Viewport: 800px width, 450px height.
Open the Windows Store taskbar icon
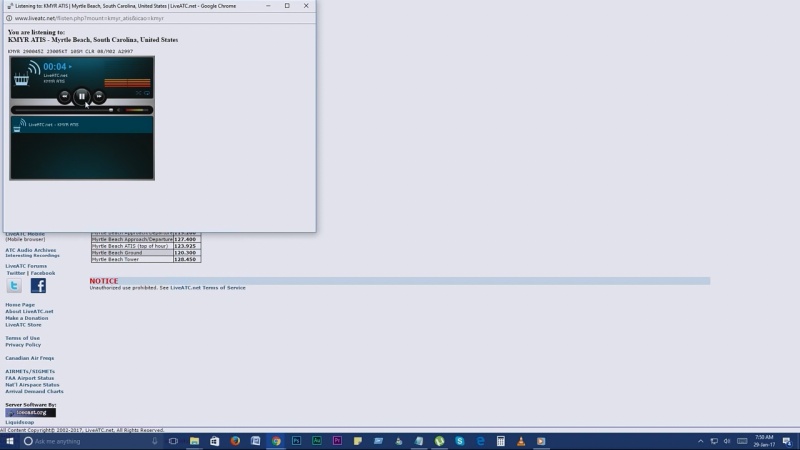[215, 441]
